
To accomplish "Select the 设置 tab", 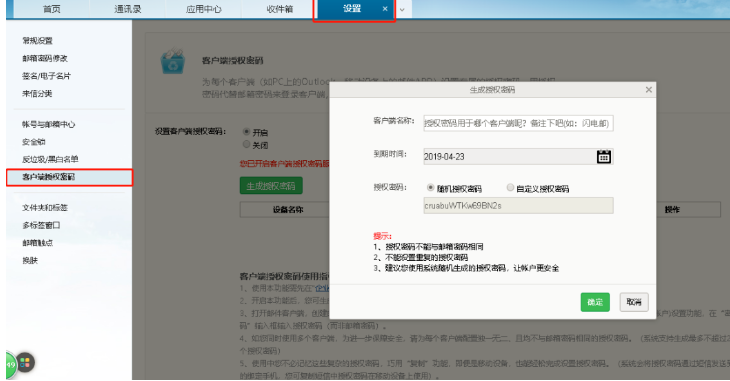I will 351,8.
